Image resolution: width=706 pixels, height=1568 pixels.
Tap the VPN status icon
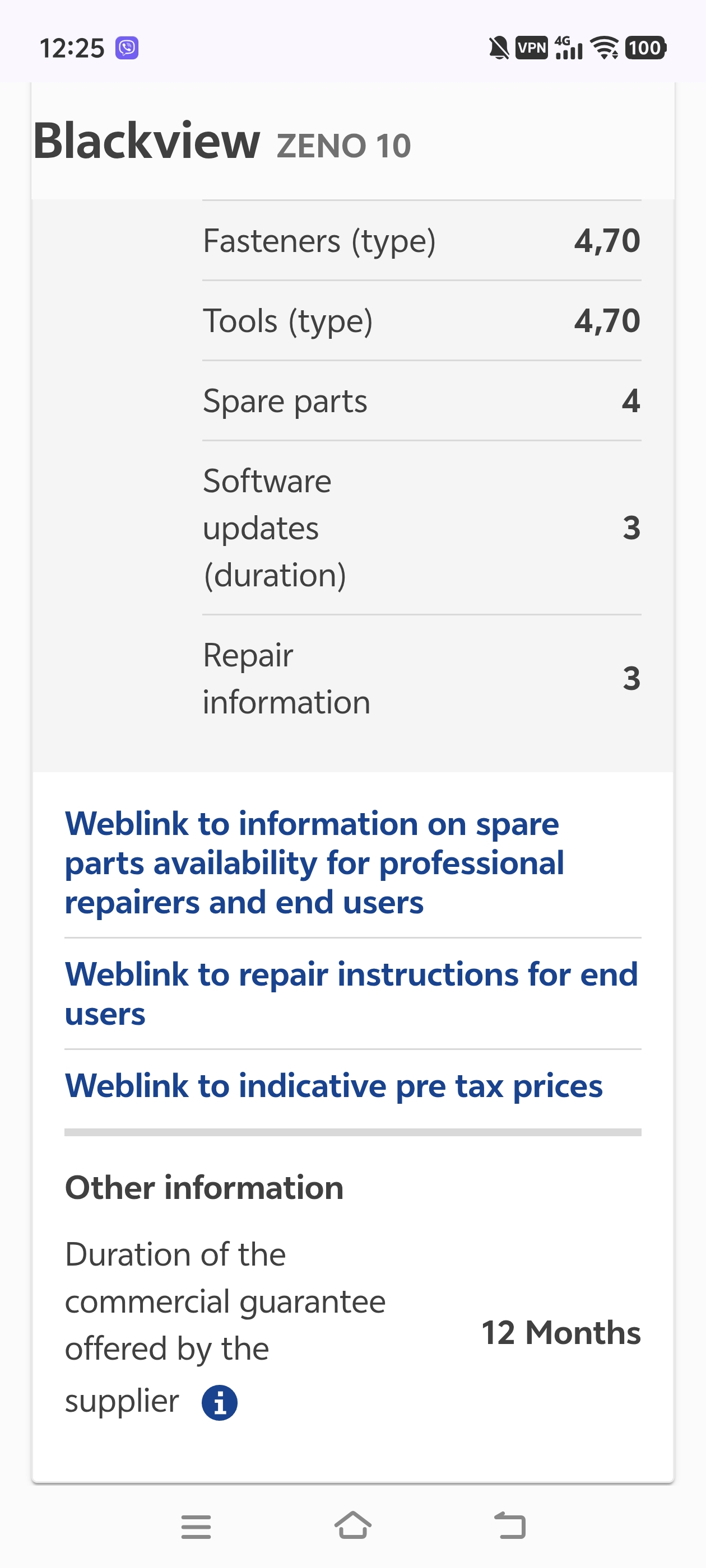pyautogui.click(x=531, y=48)
